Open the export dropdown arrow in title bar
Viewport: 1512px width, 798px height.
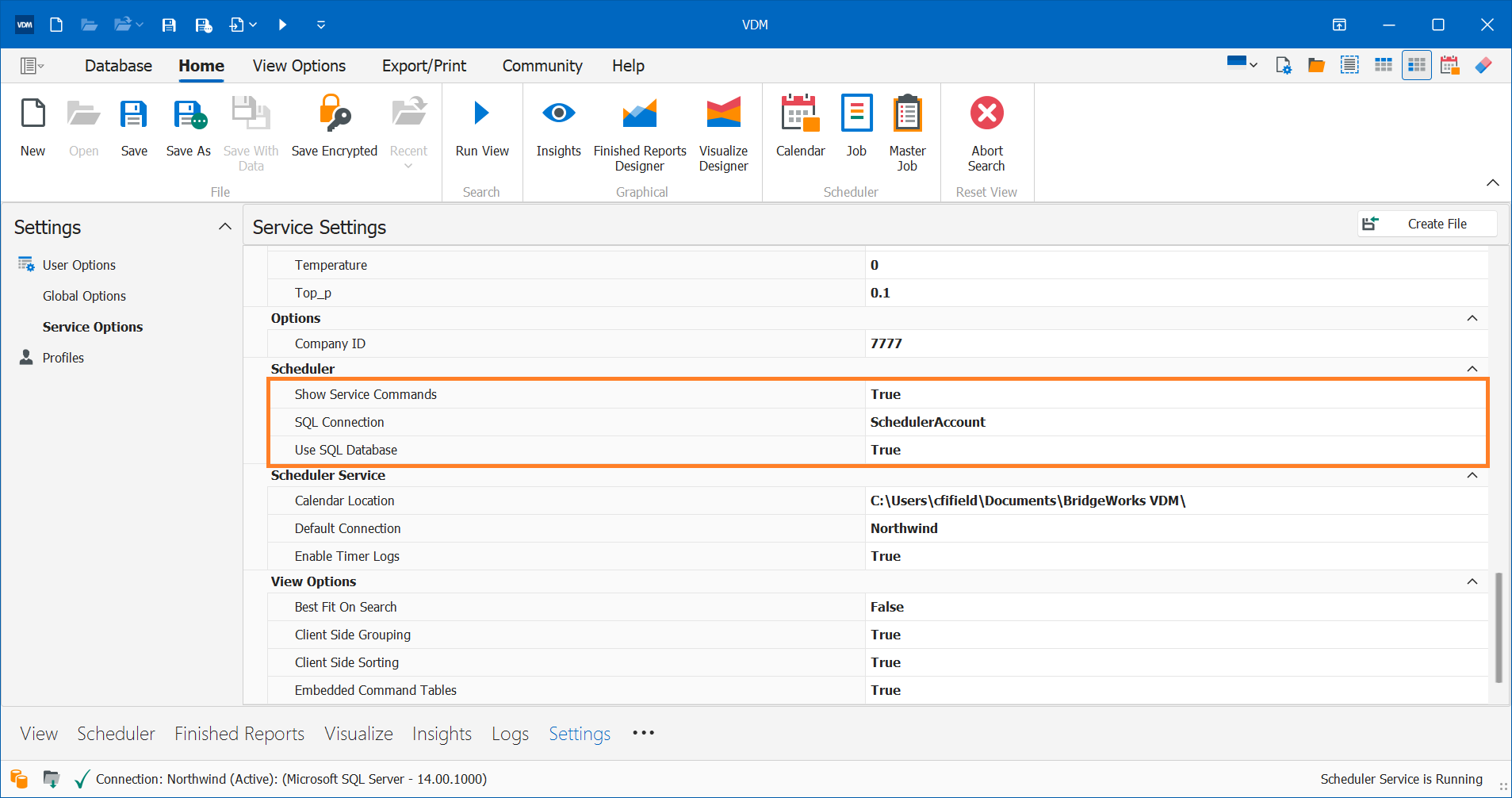tap(253, 25)
